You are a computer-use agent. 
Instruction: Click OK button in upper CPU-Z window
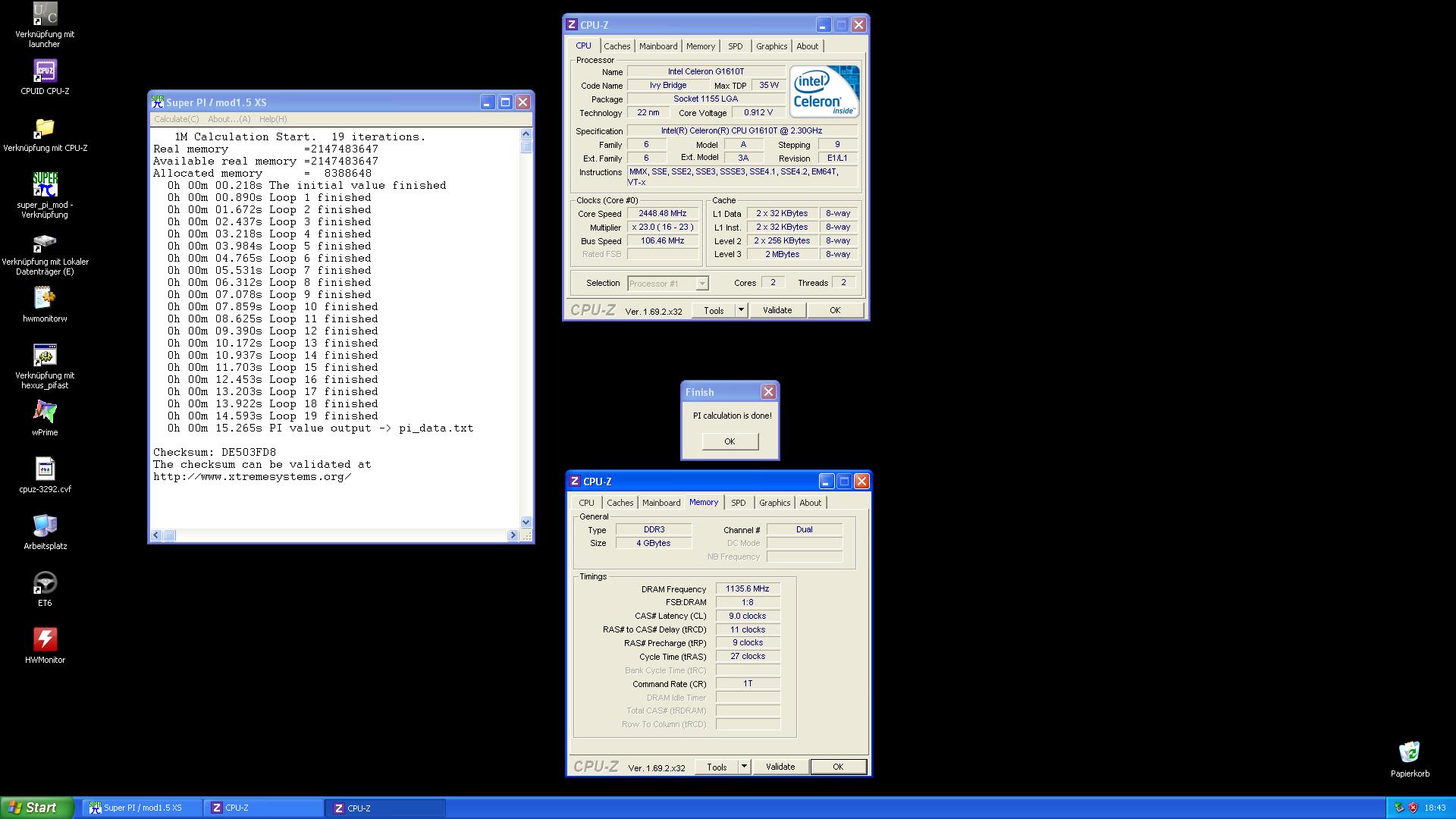(835, 310)
